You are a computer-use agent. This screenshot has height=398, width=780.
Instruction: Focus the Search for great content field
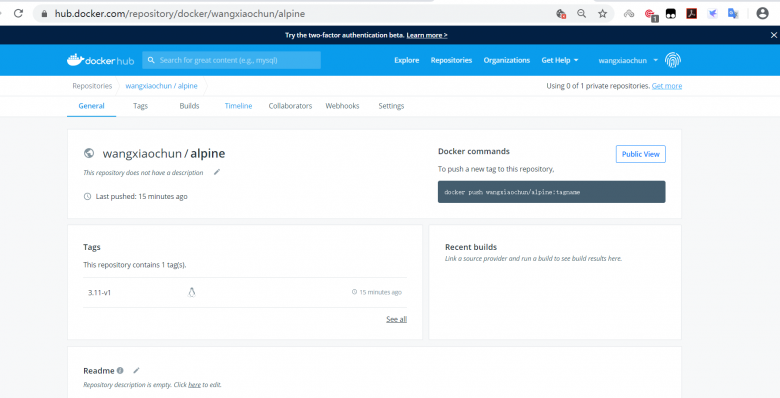point(231,60)
